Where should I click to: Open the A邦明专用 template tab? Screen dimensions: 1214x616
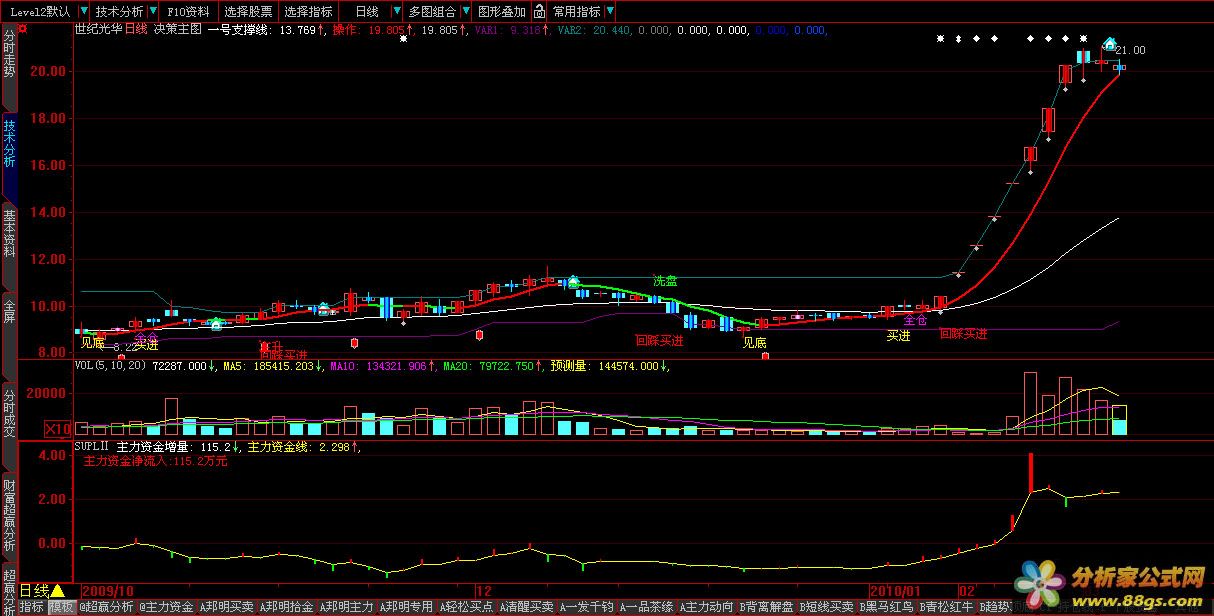tap(406, 607)
